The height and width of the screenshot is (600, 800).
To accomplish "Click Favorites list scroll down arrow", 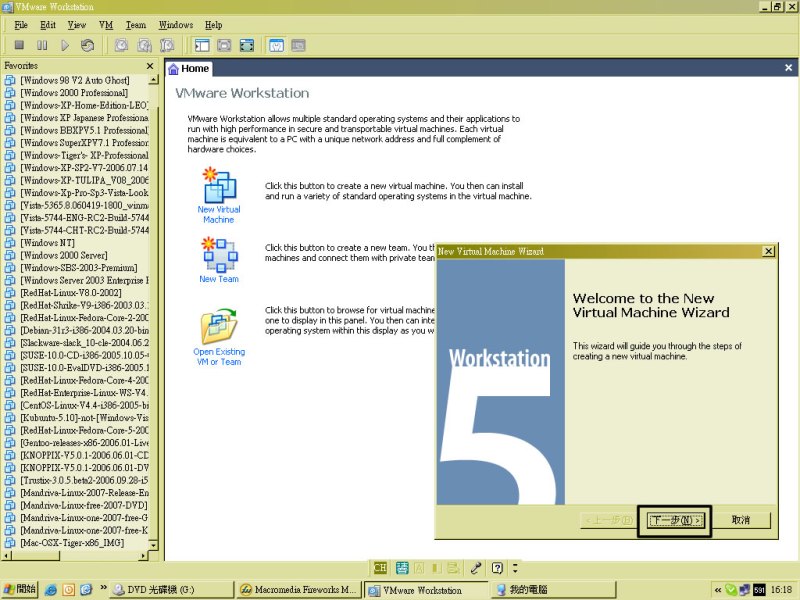I will (154, 545).
